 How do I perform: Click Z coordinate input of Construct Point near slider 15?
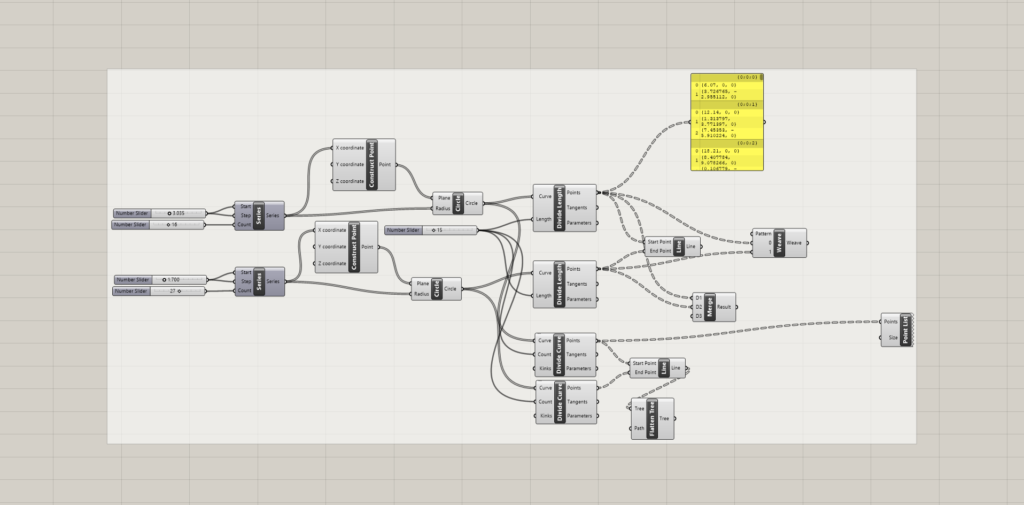(332, 264)
